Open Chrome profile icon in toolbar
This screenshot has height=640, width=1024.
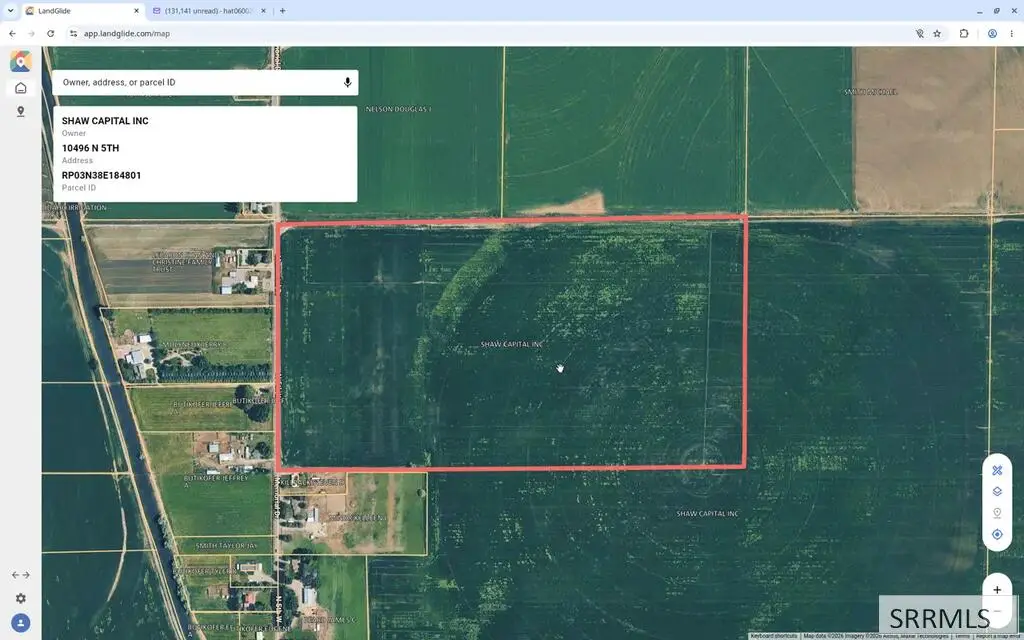pyautogui.click(x=992, y=33)
